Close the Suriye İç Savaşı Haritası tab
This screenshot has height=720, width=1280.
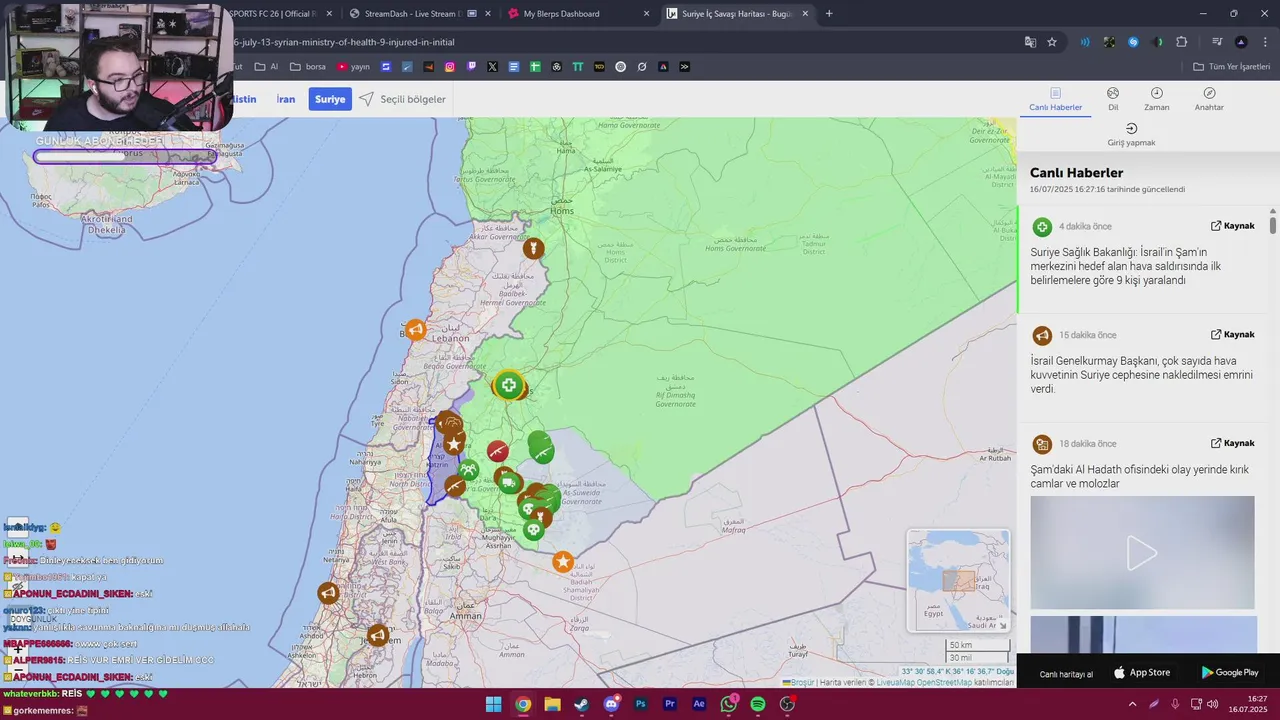tap(804, 14)
